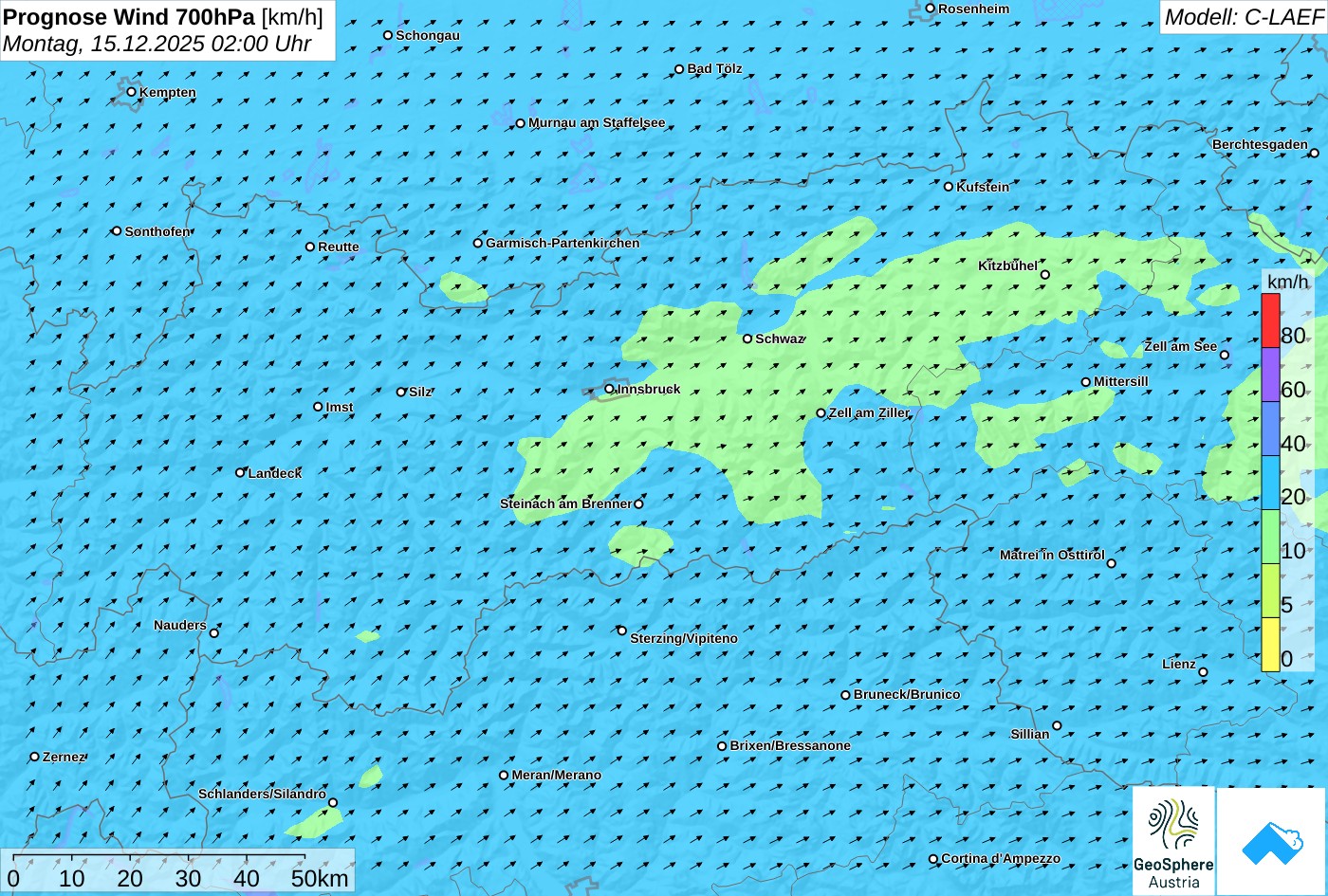Click the Zell am See marker
Image resolution: width=1328 pixels, height=896 pixels.
[1225, 356]
